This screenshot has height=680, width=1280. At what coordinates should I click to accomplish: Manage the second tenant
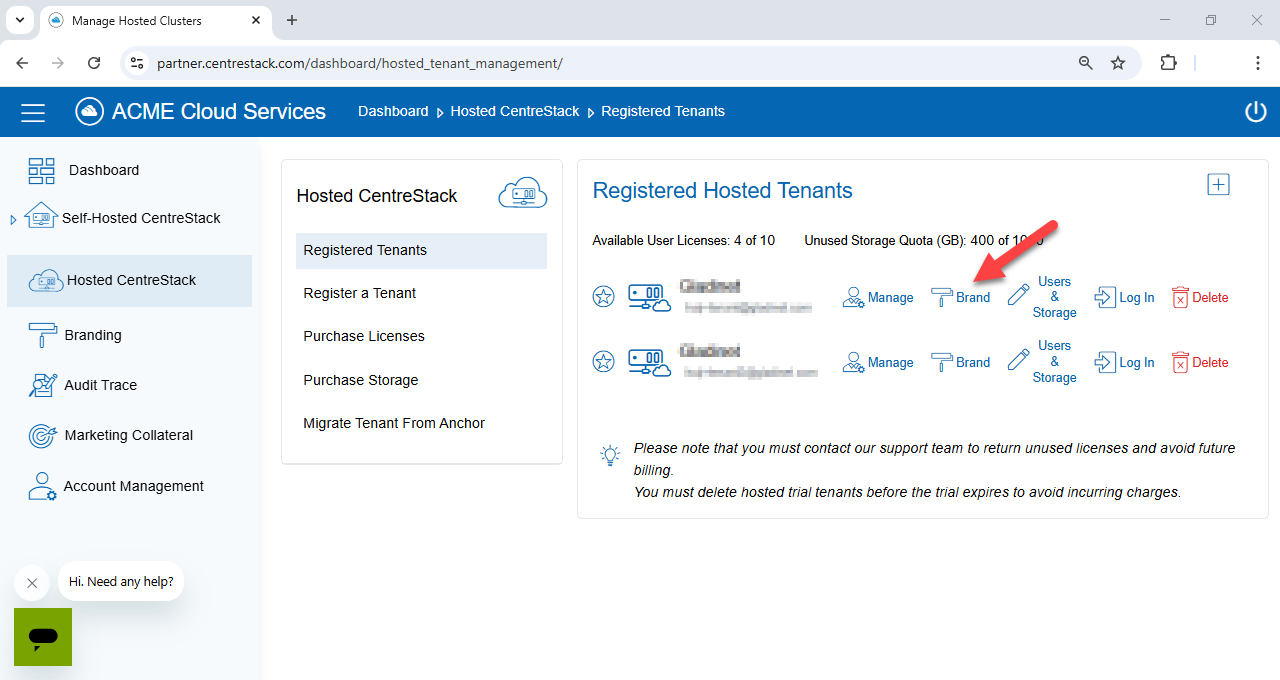click(878, 362)
